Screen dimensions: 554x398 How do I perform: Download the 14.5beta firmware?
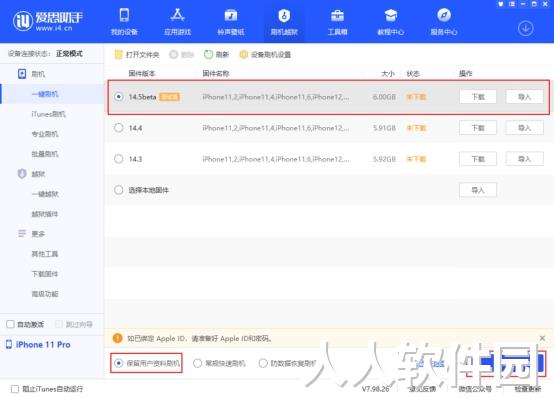click(478, 97)
